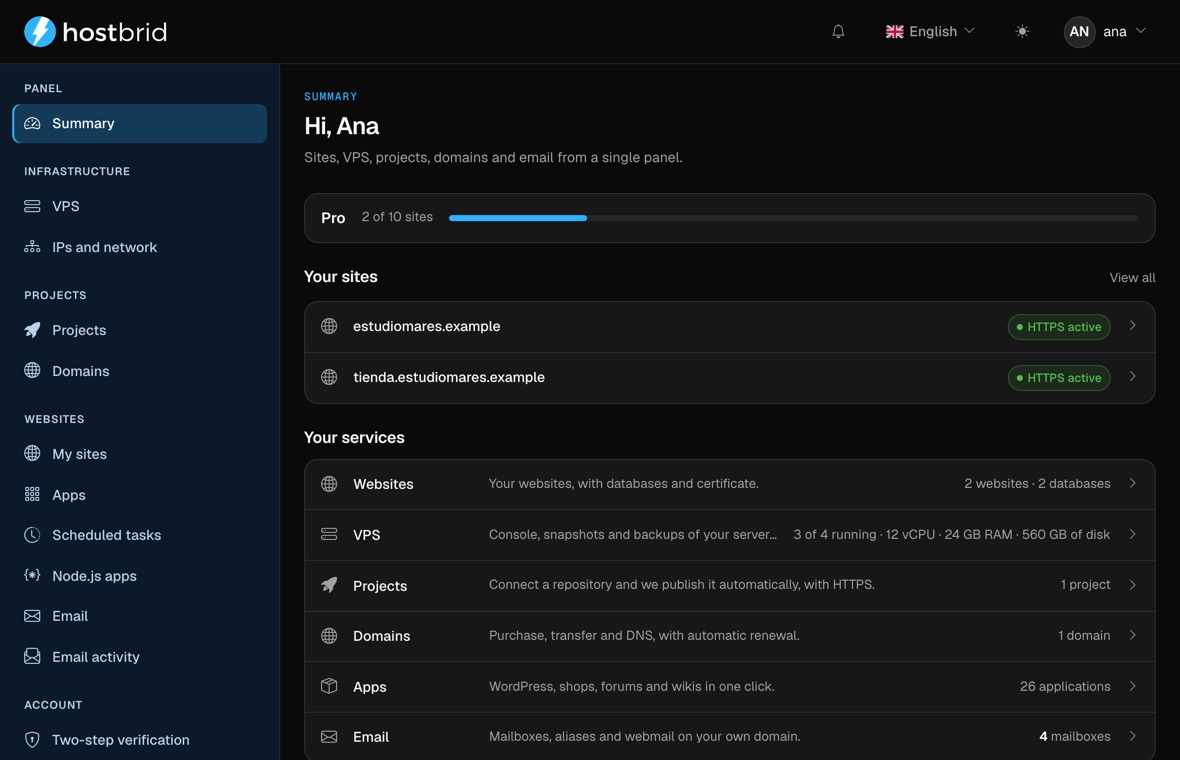Click globe icon beside estudiomares.example
This screenshot has height=760, width=1180.
coord(329,326)
